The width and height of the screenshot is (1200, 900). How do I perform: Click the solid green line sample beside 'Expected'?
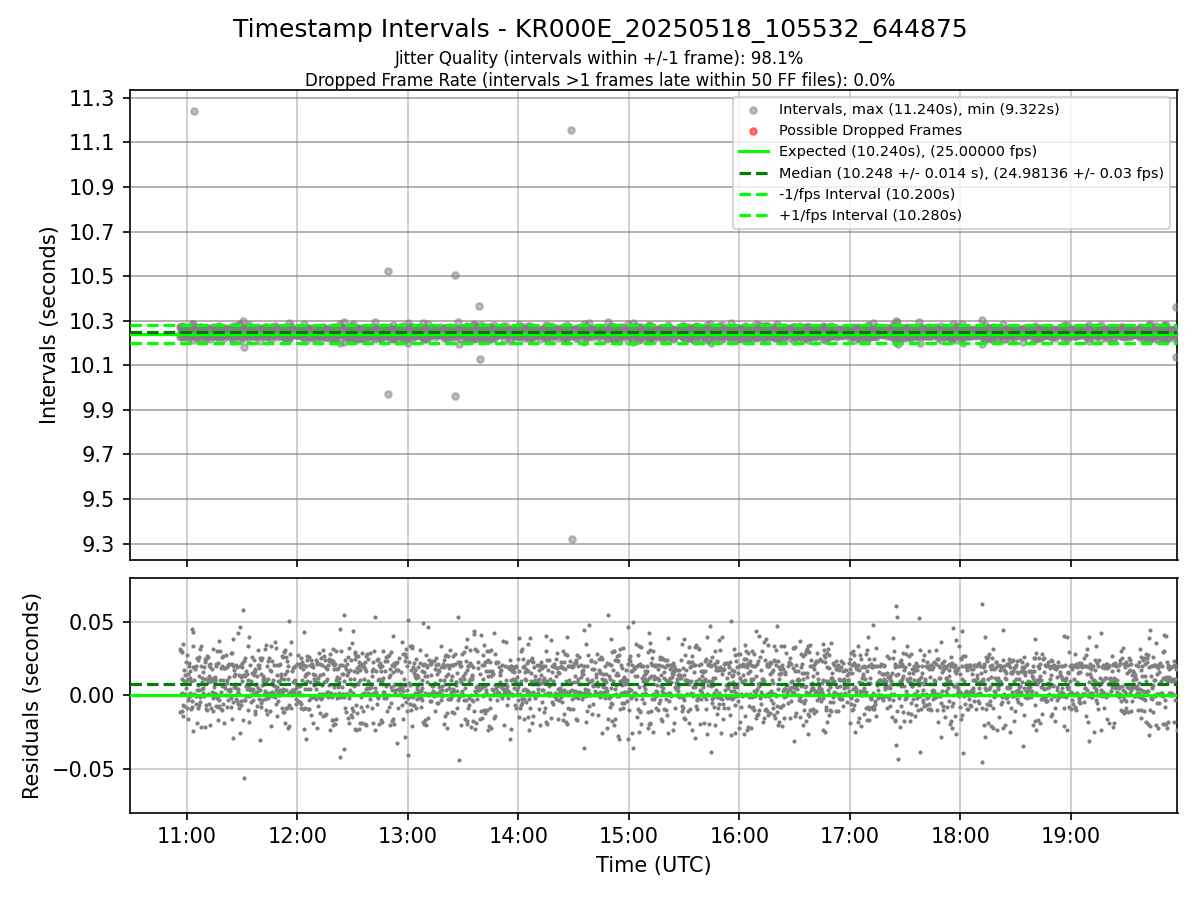754,152
